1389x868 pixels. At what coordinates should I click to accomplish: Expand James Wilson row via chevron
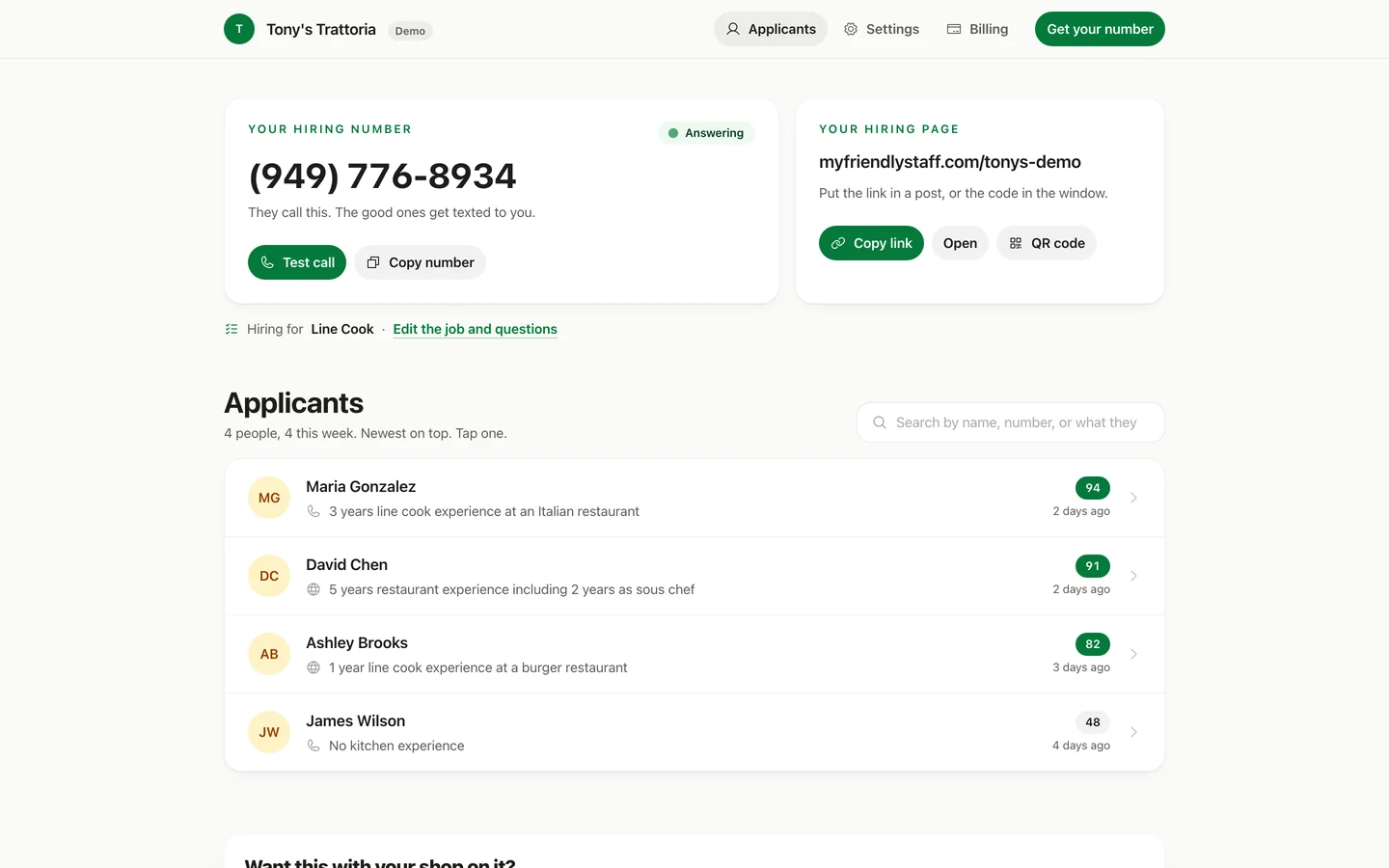(1133, 732)
